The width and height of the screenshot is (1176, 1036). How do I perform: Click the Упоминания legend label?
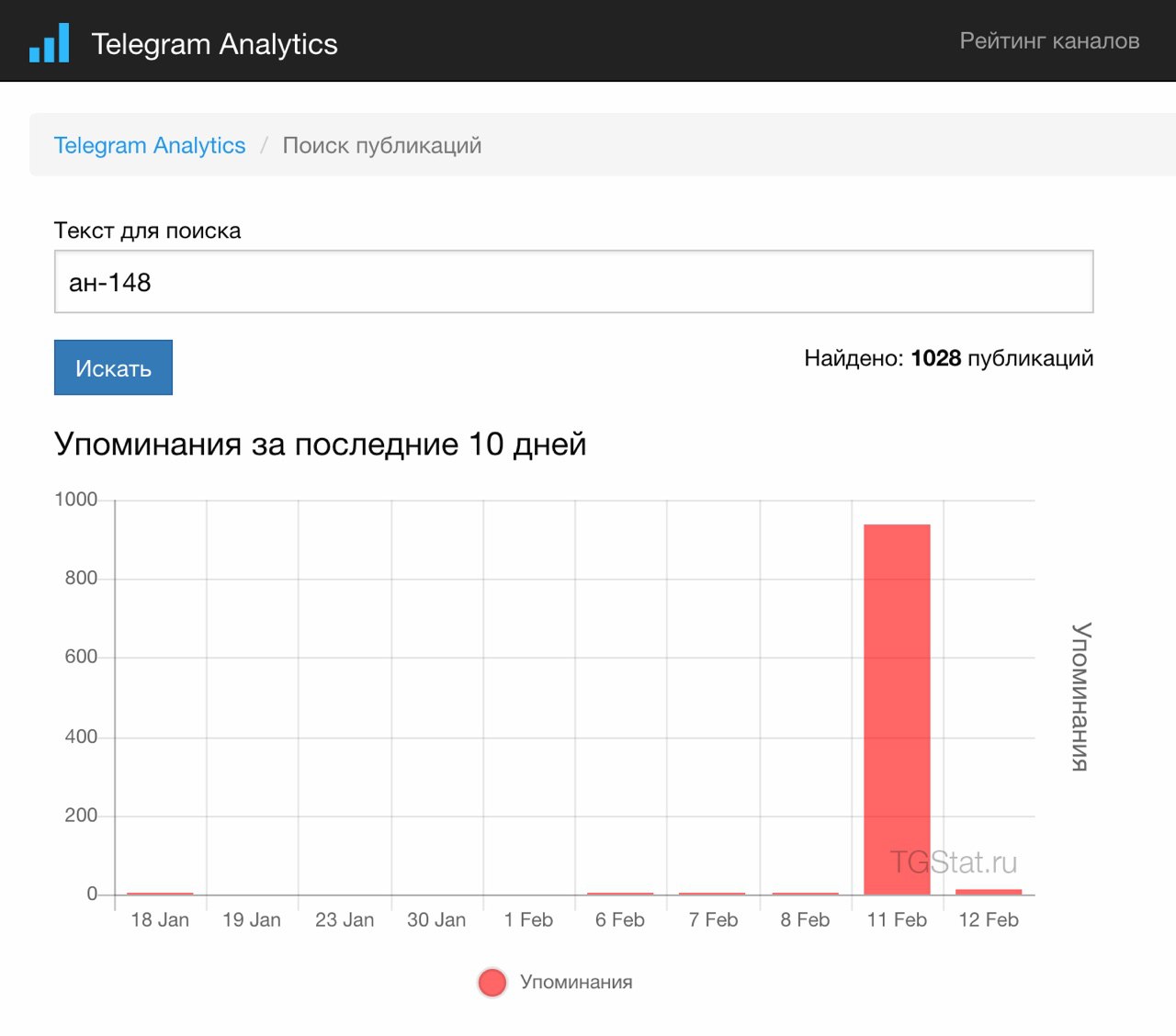576,982
